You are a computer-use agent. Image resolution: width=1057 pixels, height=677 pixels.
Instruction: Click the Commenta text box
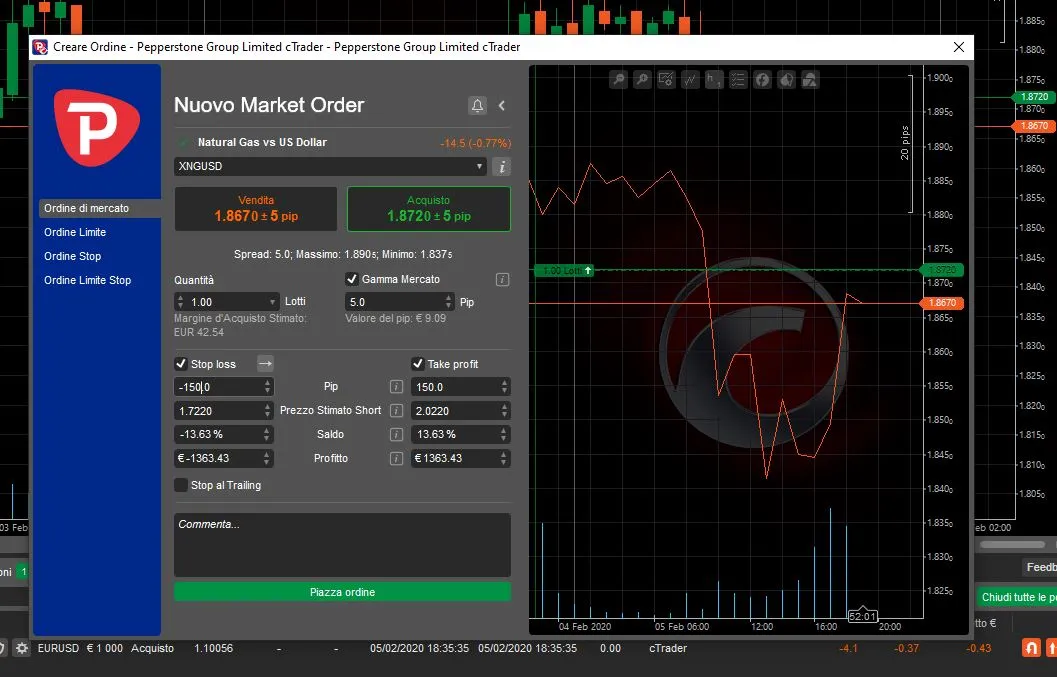tap(342, 545)
